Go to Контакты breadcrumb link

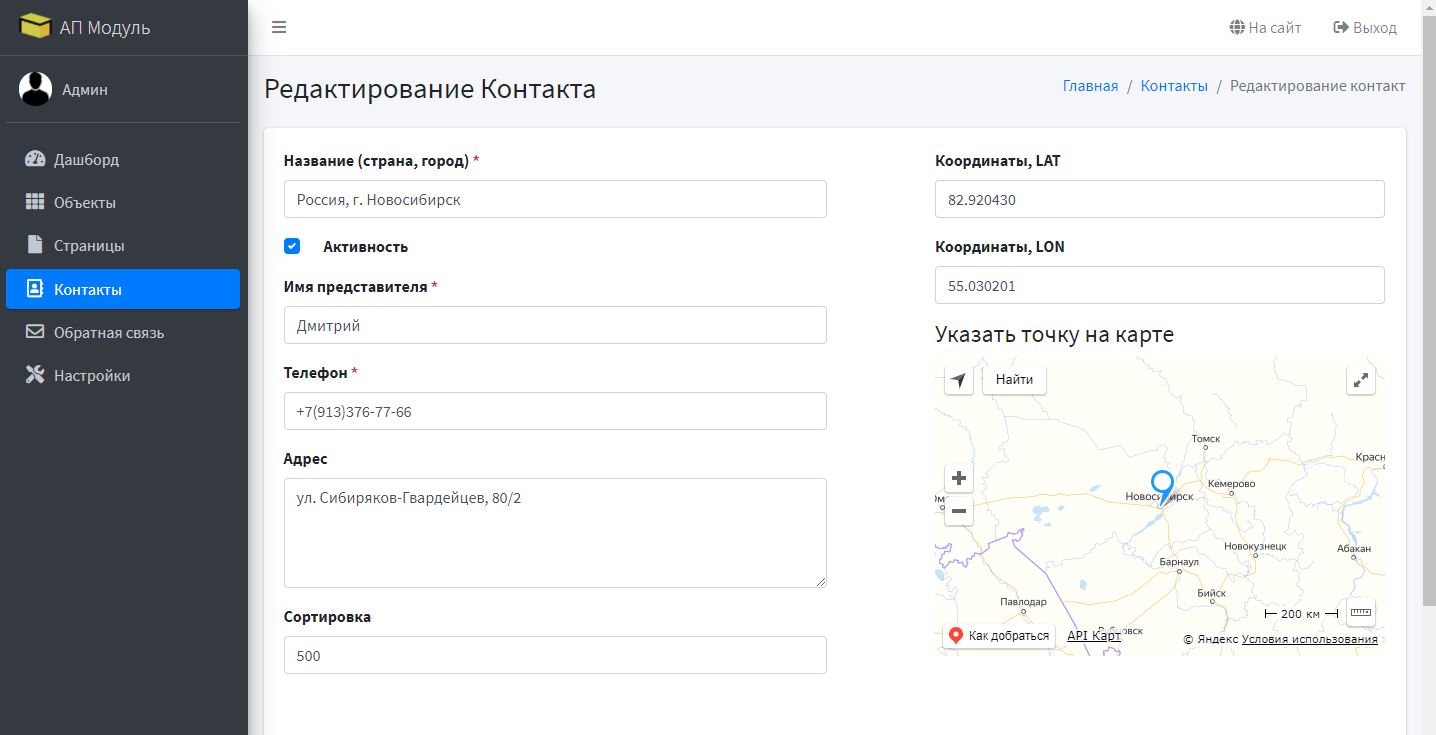(1174, 86)
